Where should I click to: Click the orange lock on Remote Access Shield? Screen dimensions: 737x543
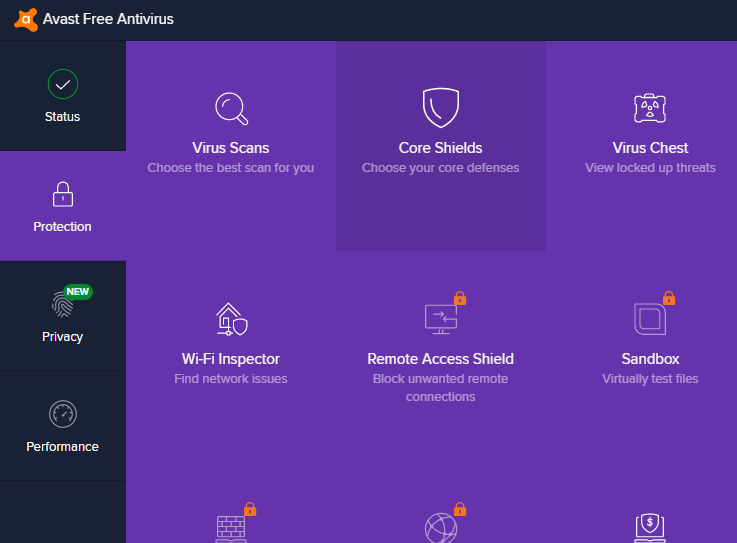click(460, 298)
